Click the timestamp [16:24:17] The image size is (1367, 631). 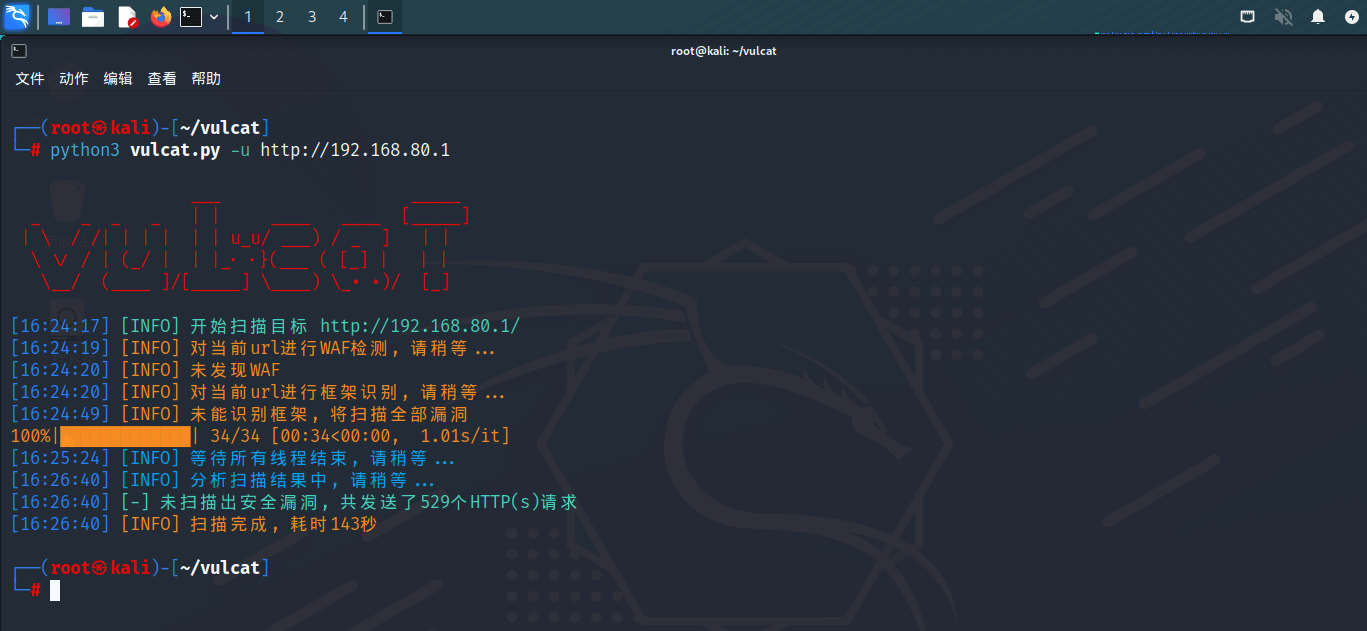pos(60,326)
